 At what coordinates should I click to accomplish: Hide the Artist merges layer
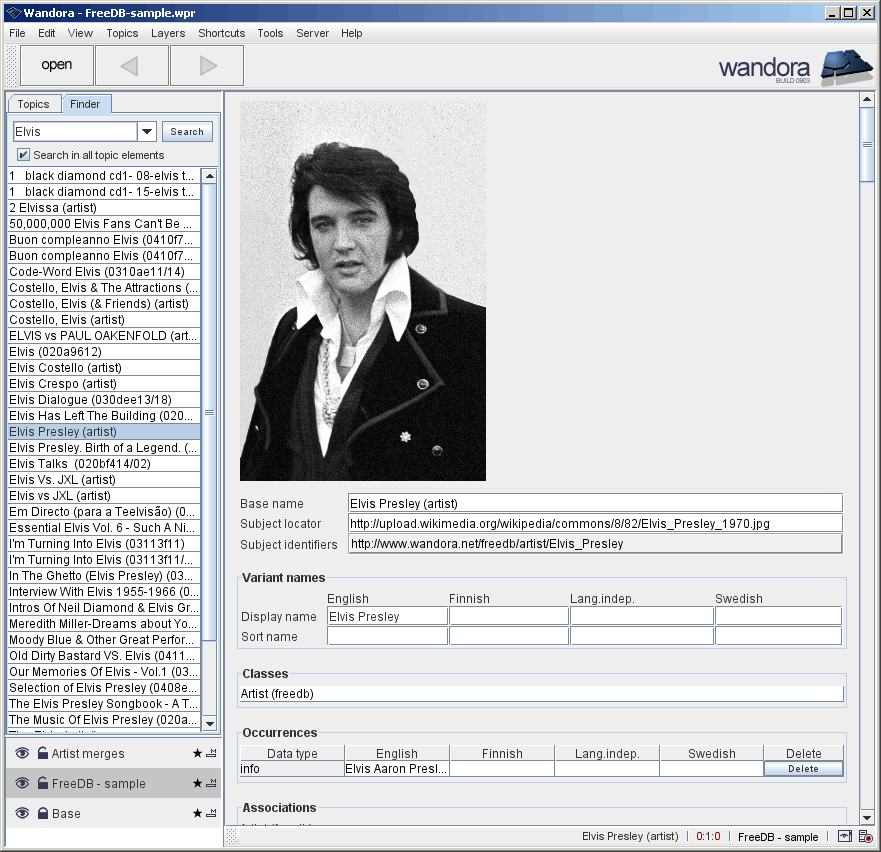click(x=23, y=753)
